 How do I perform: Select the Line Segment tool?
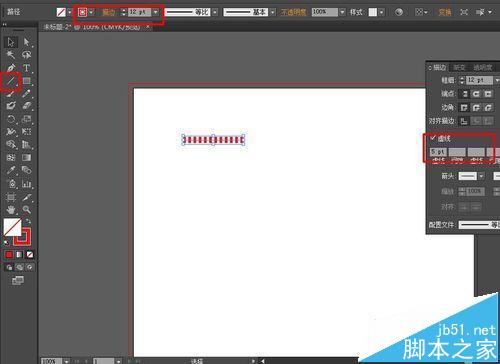click(11, 81)
